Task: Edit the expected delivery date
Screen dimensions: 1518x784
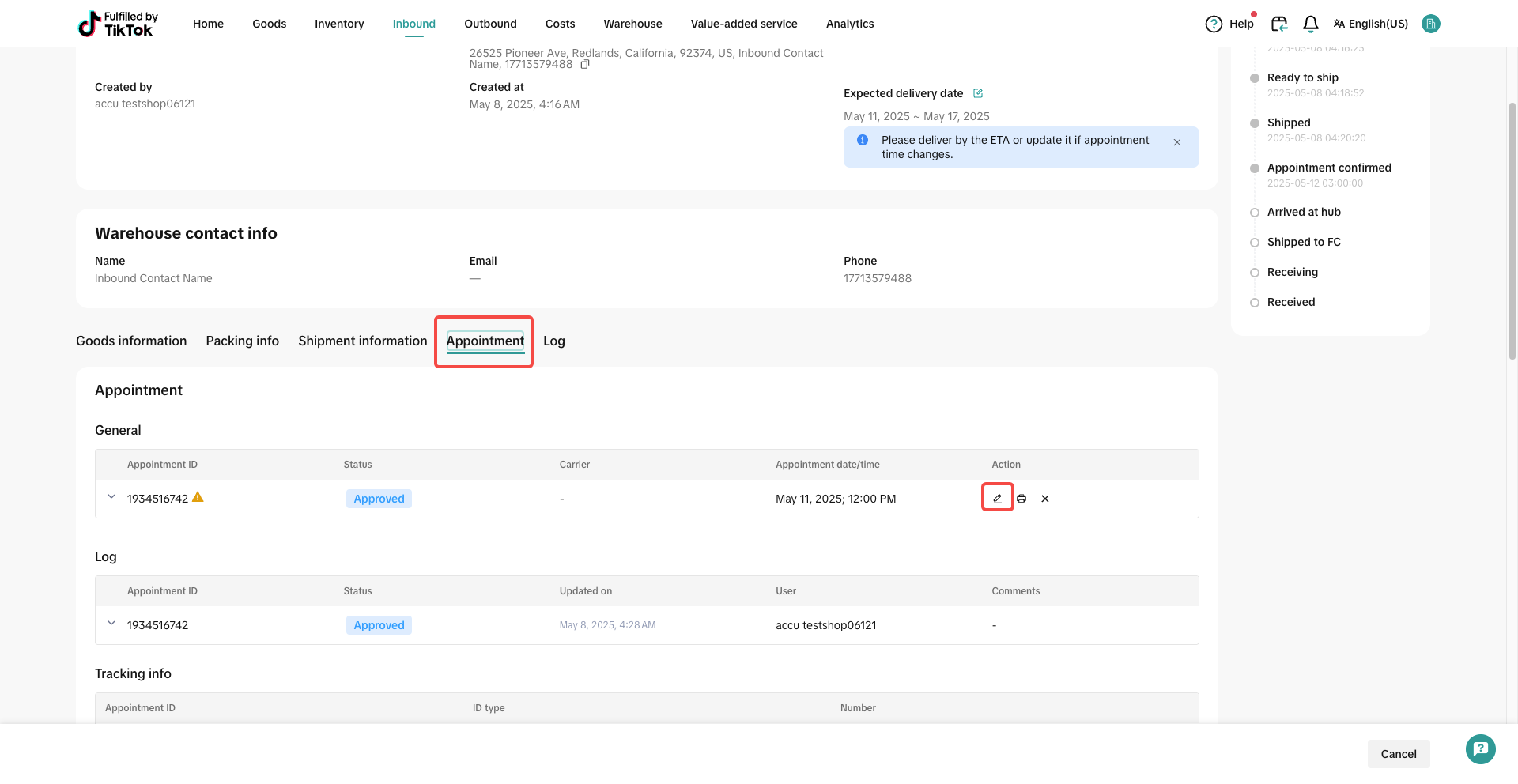Action: 978,93
